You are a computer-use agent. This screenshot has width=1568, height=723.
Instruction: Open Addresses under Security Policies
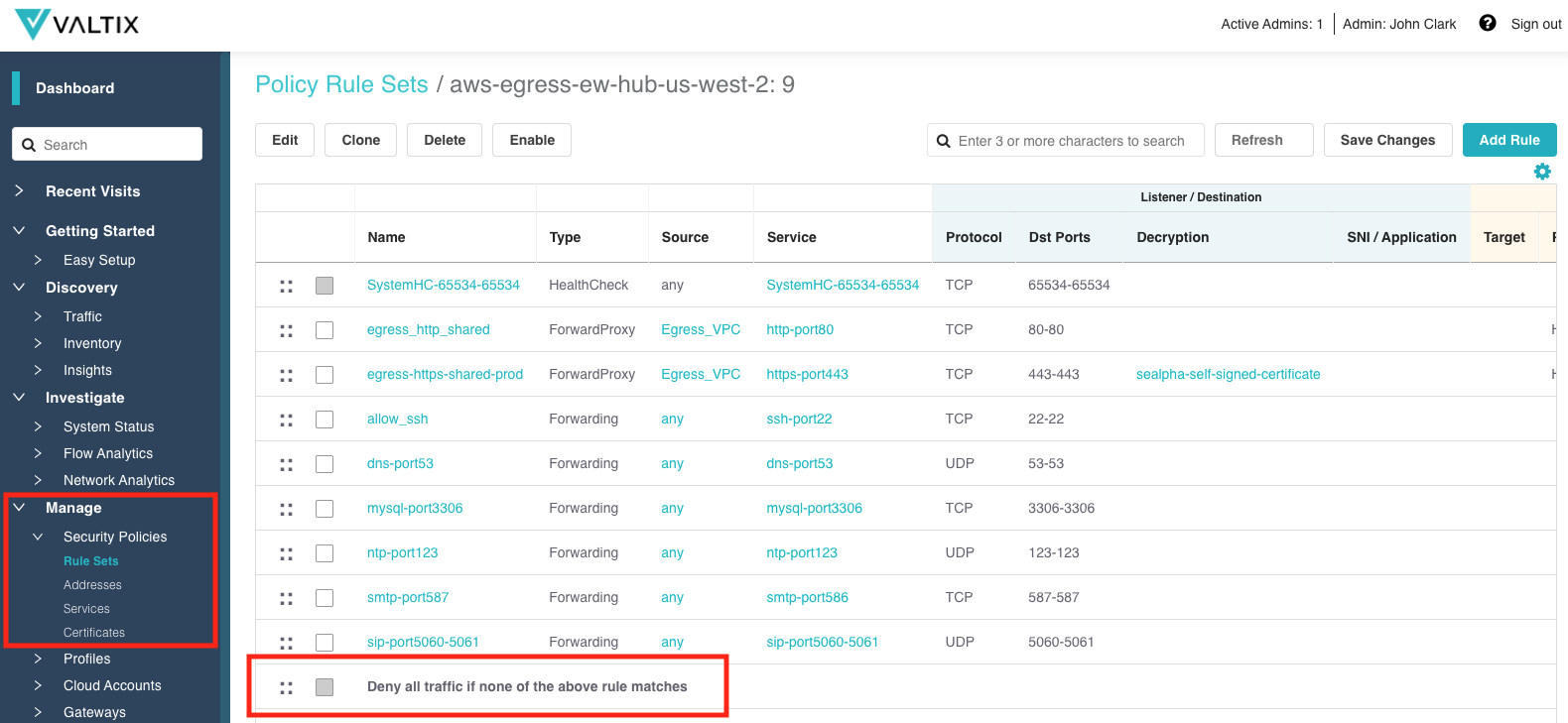pyautogui.click(x=92, y=585)
